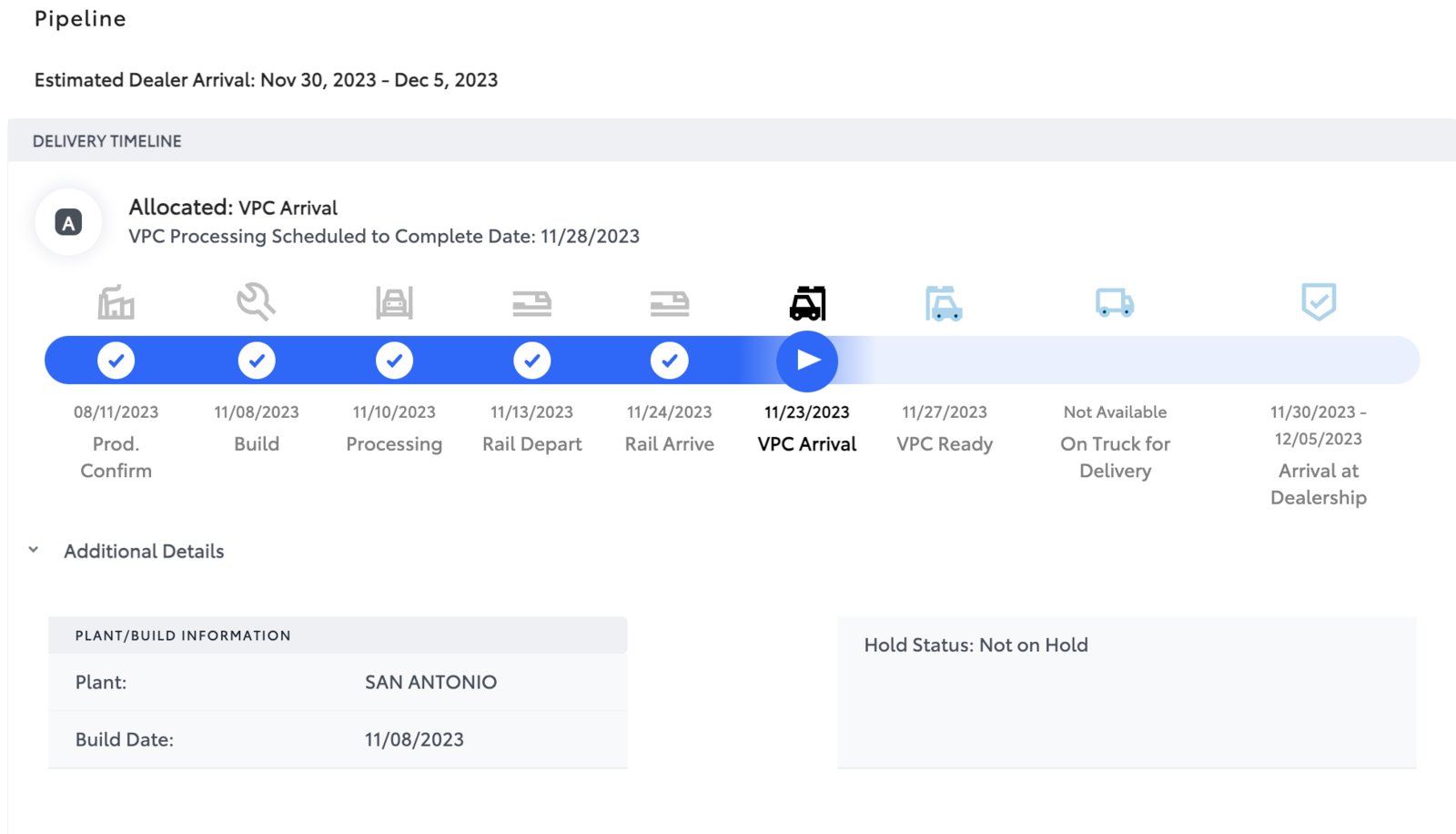Click the Rail Arrive stage label
The width and height of the screenshot is (1456, 834).
pos(670,444)
